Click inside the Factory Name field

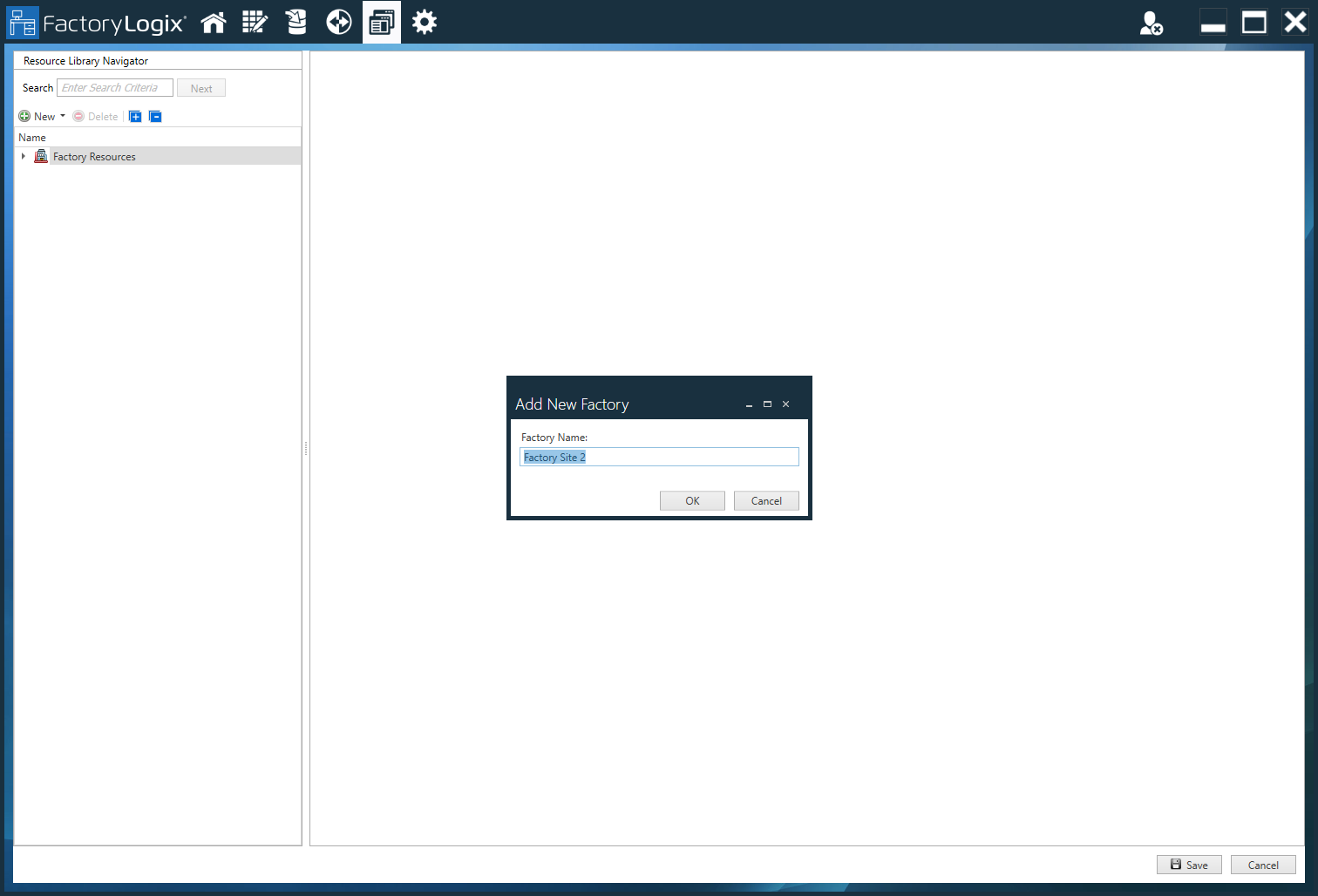click(x=659, y=456)
